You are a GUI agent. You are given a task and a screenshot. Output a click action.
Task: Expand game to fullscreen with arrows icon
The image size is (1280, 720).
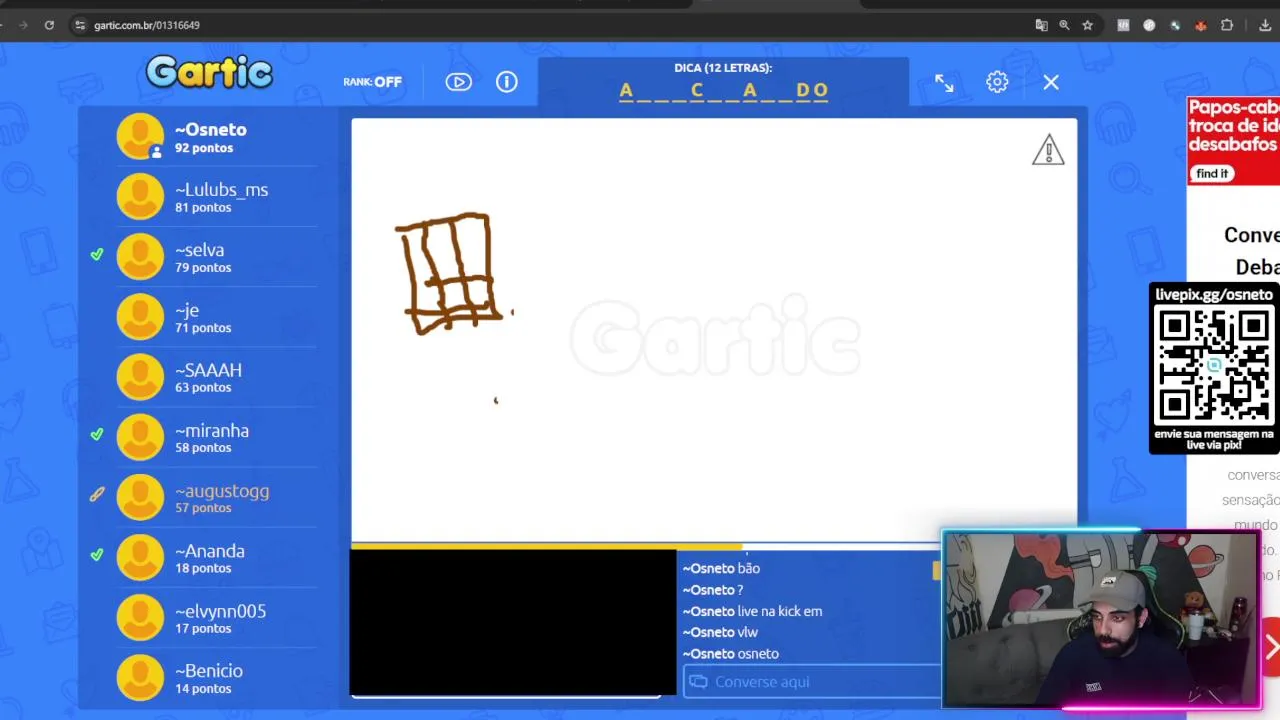[x=944, y=83]
